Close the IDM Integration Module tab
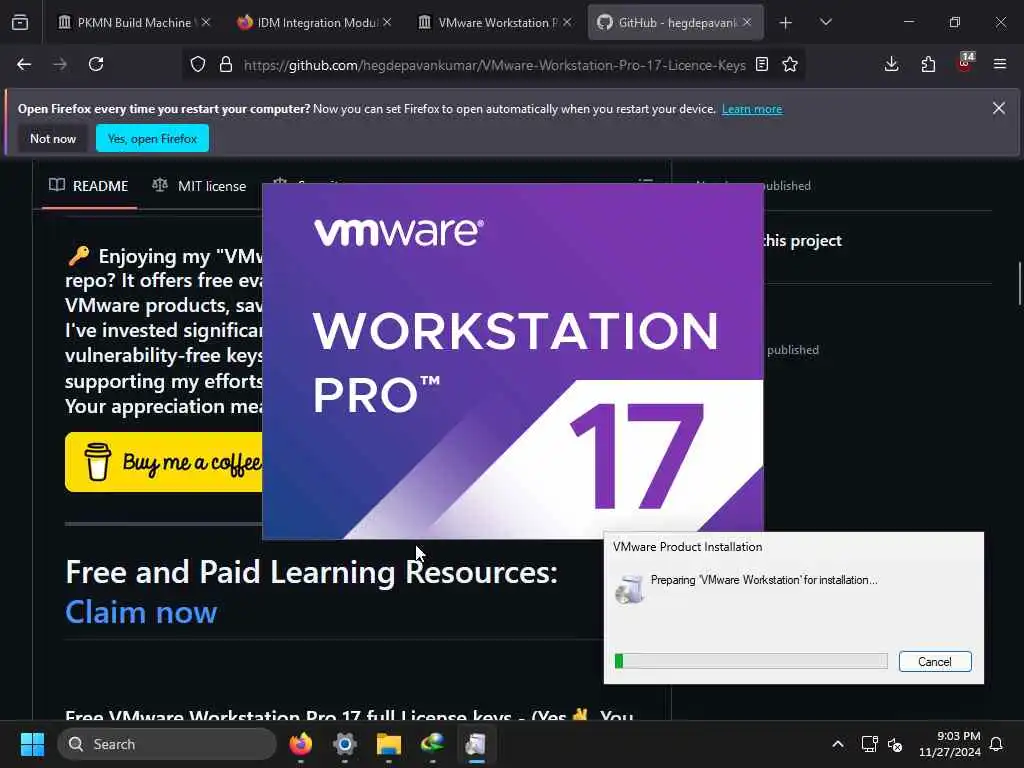 387,22
